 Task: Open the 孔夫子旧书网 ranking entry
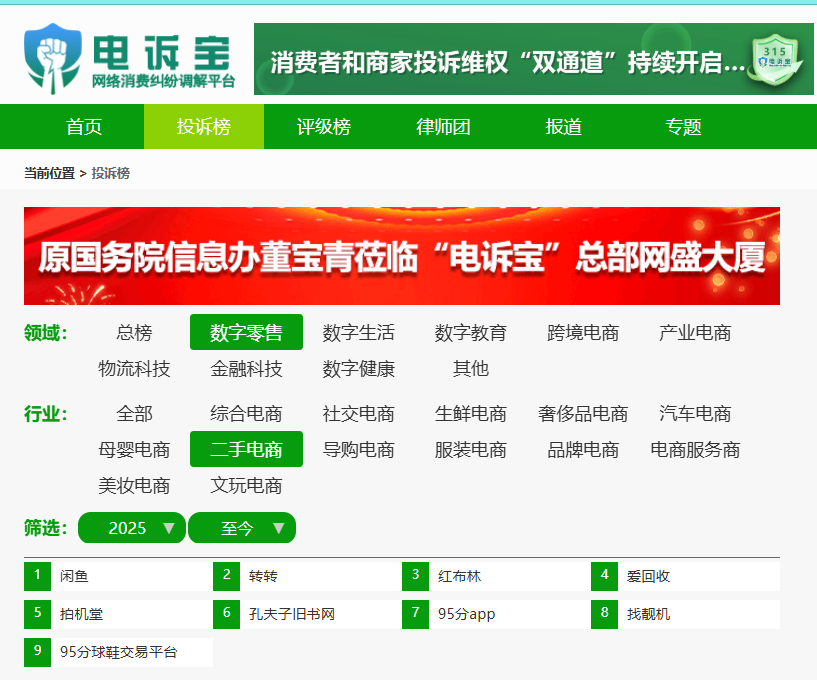[307, 614]
